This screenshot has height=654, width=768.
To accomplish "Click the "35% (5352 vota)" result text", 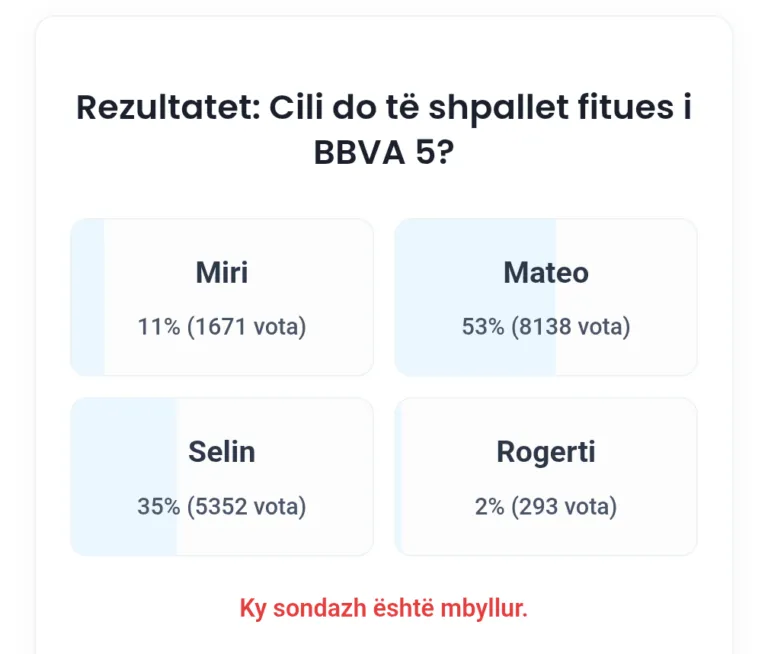I will click(222, 506).
